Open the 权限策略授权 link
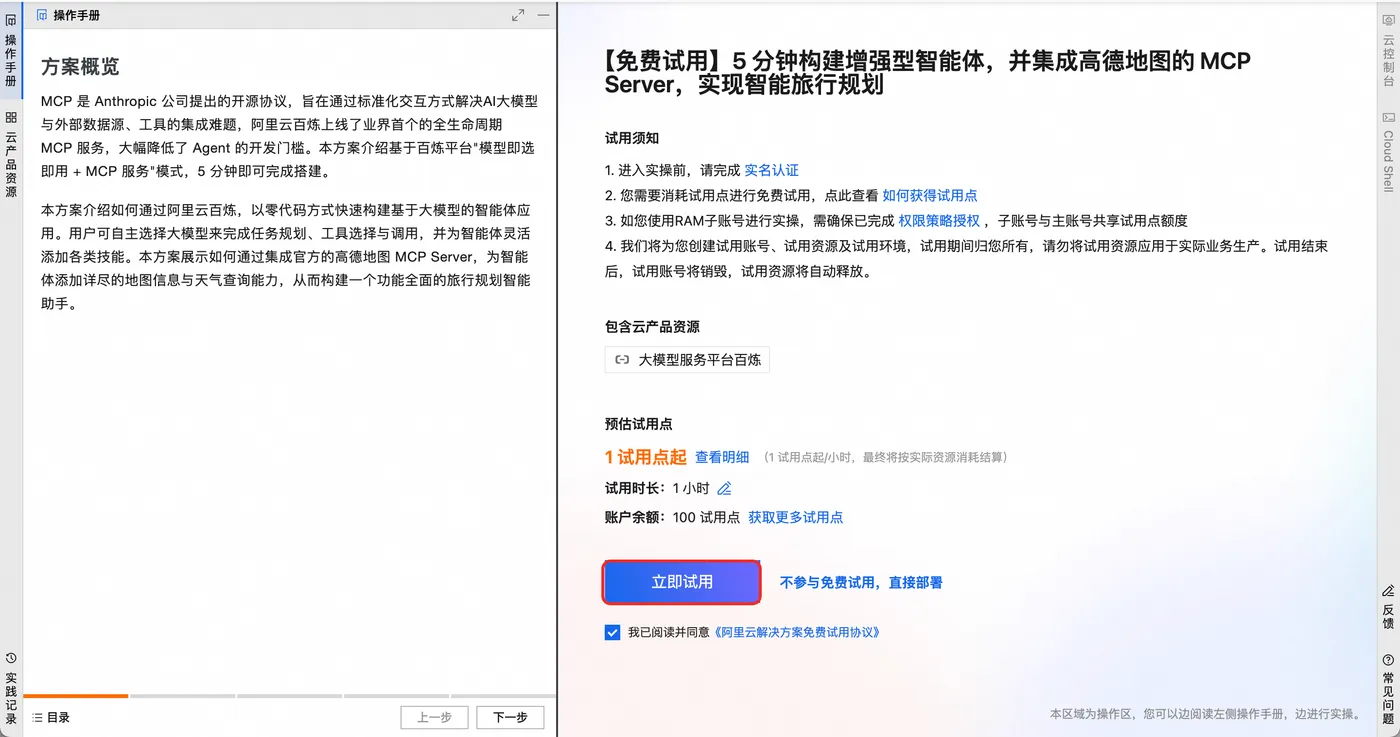The height and width of the screenshot is (737, 1400). 938,220
